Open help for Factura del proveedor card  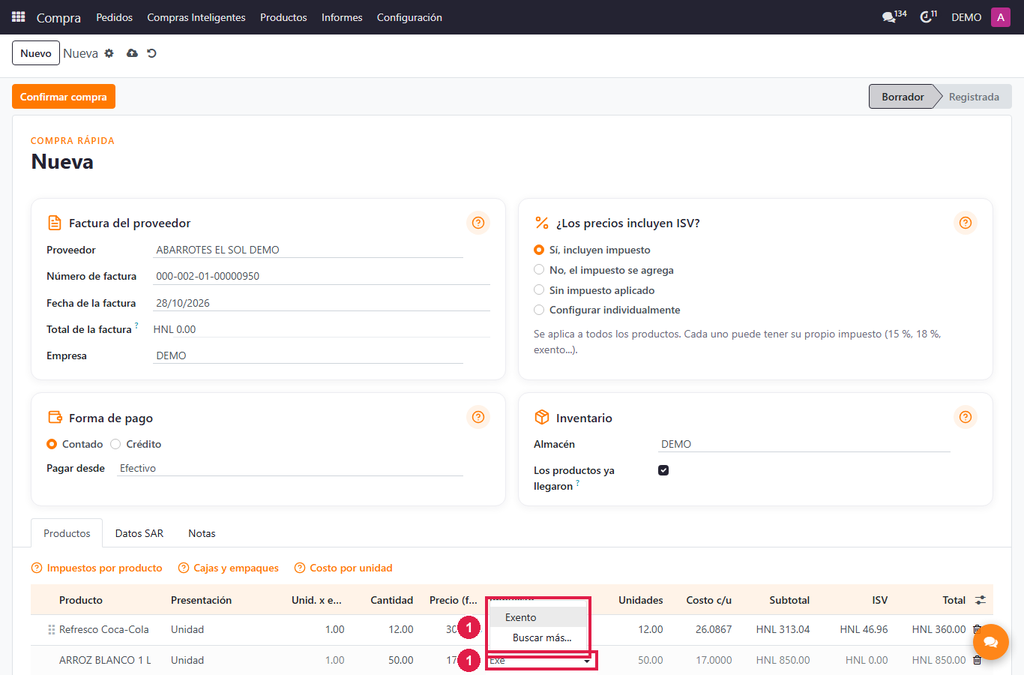click(478, 223)
